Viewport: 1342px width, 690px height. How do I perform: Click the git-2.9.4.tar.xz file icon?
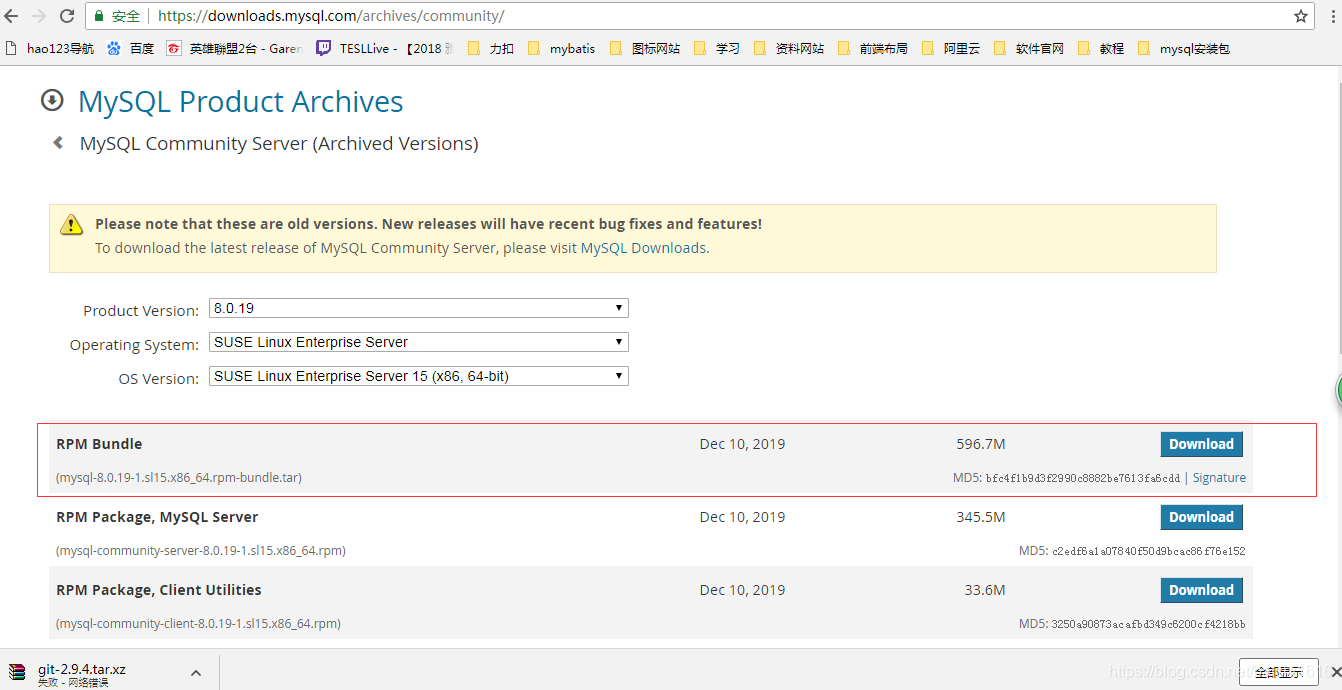click(x=17, y=671)
